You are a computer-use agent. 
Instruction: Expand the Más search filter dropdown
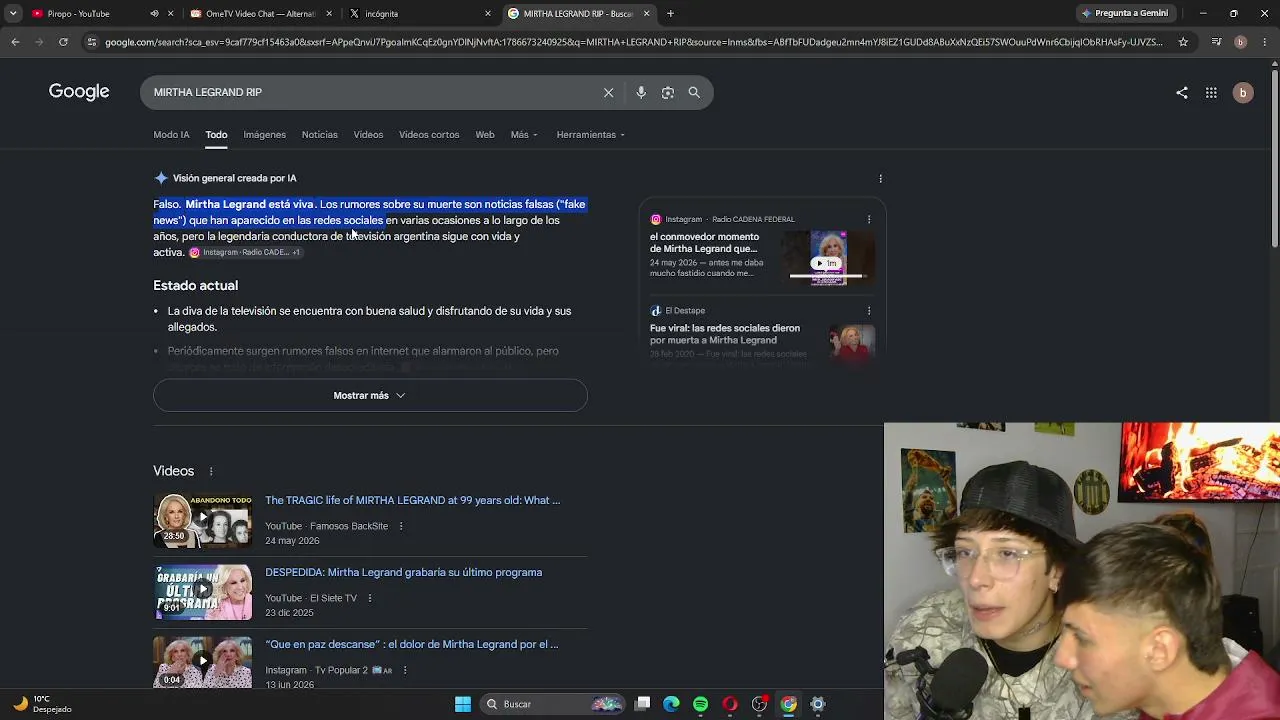tap(524, 135)
